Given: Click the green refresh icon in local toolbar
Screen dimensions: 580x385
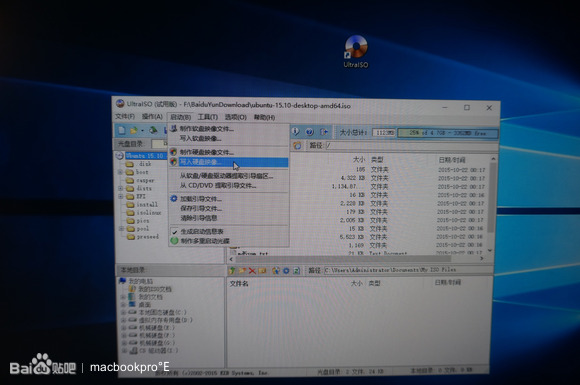Looking at the screenshot, I should pyautogui.click(x=296, y=271).
